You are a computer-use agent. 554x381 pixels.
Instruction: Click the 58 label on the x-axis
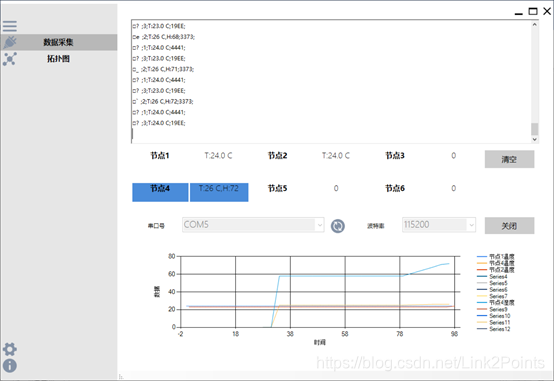tap(345, 334)
